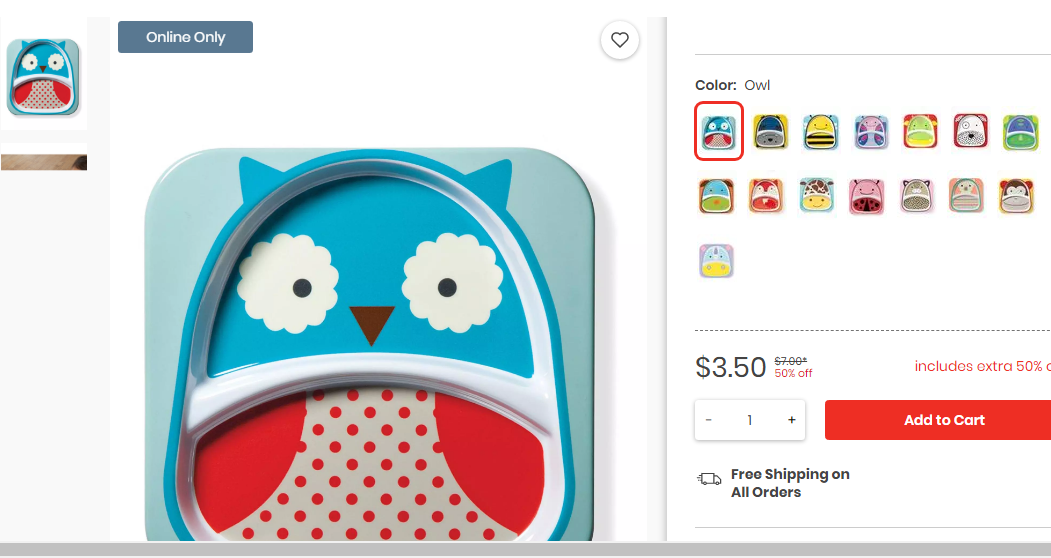The height and width of the screenshot is (558, 1051).
Task: Click the quantity input field
Action: 749,420
